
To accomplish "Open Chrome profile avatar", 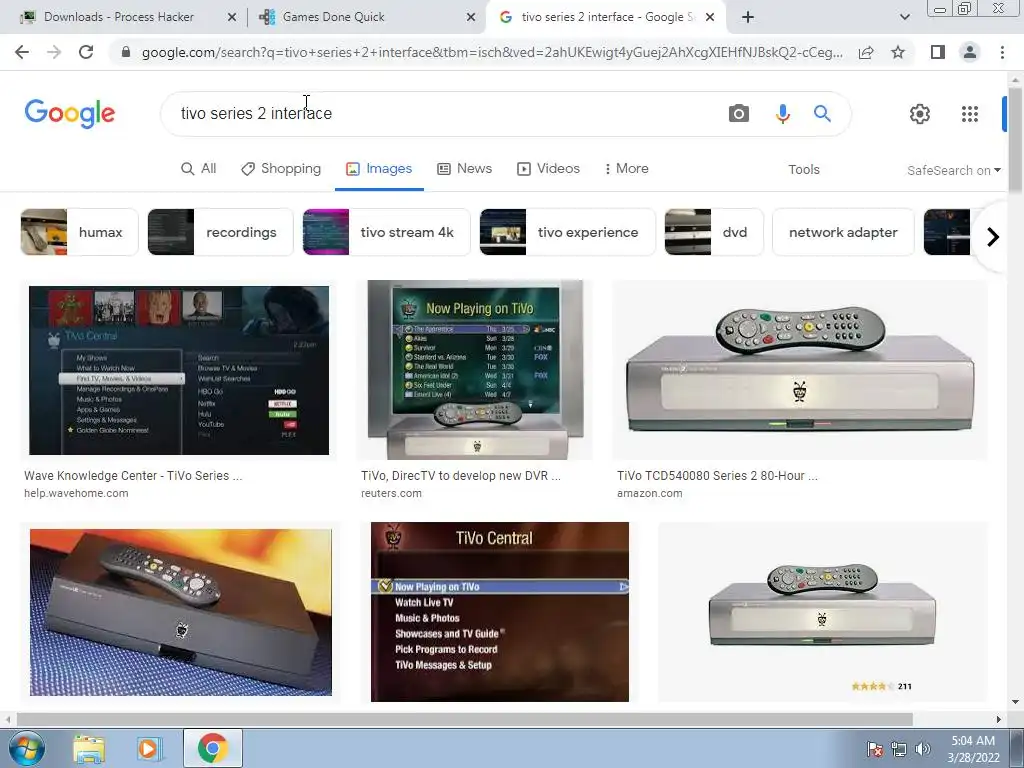I will 970,52.
